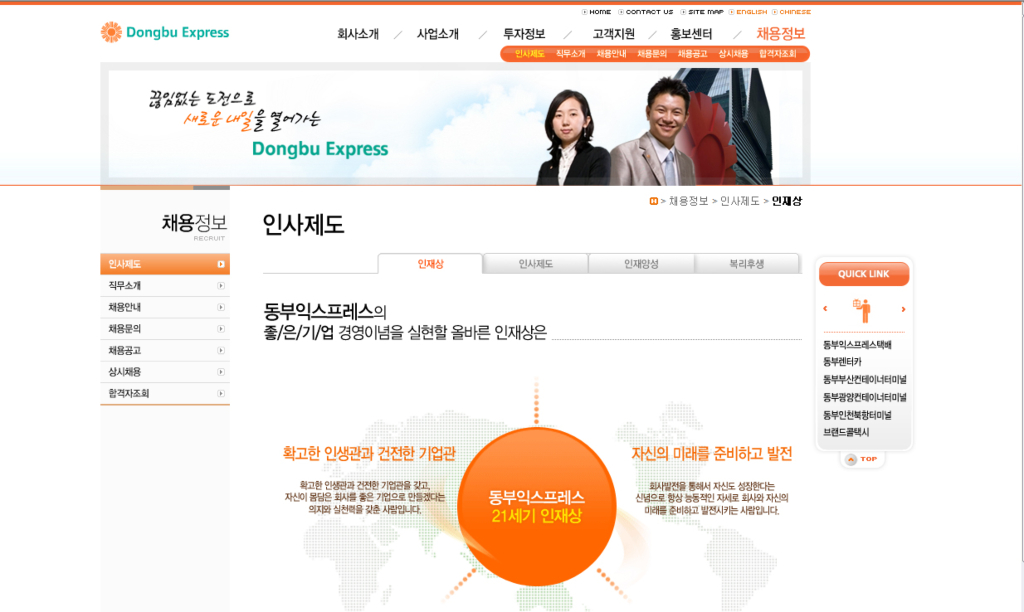This screenshot has height=612, width=1024.
Task: Switch to the ENGLISH site
Action: coord(748,12)
